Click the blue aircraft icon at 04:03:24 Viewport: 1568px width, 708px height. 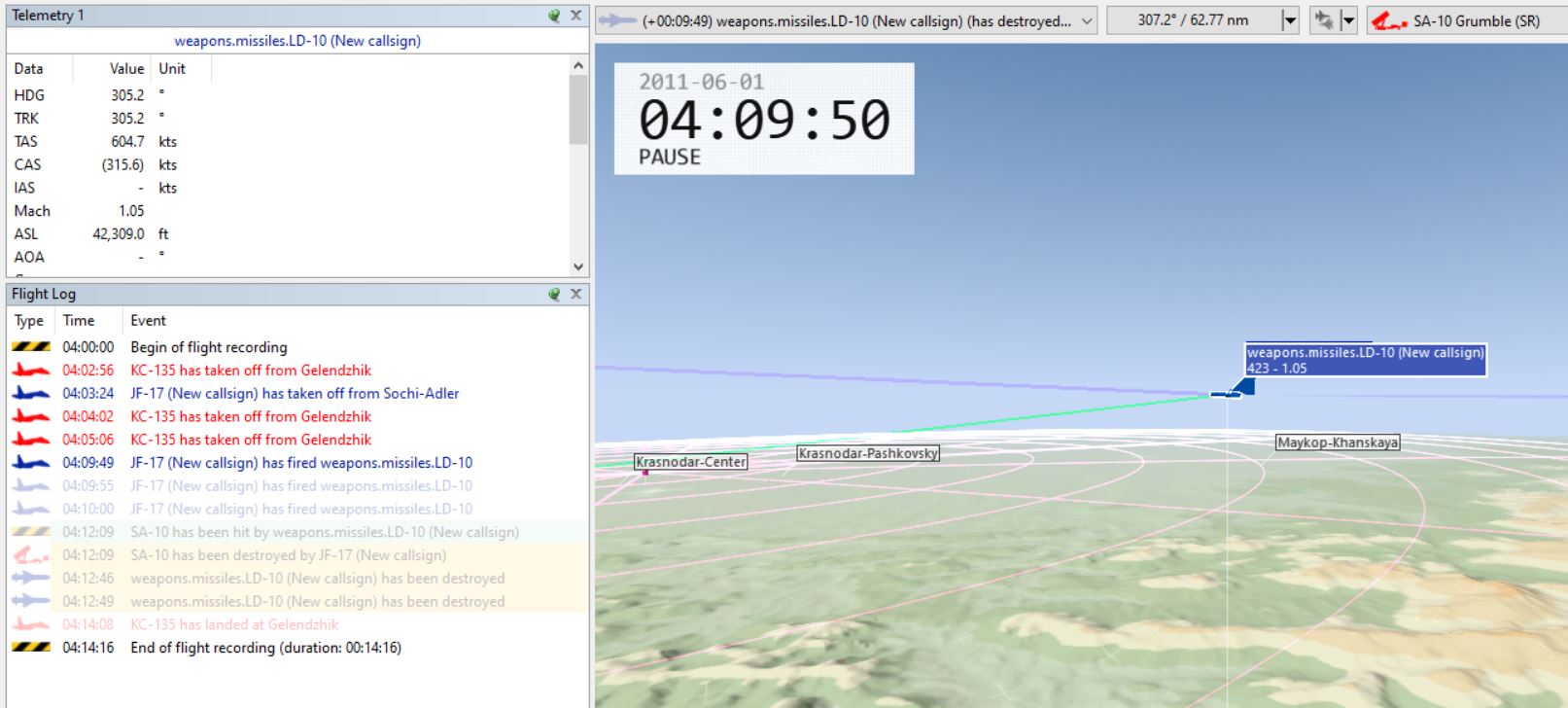[31, 394]
